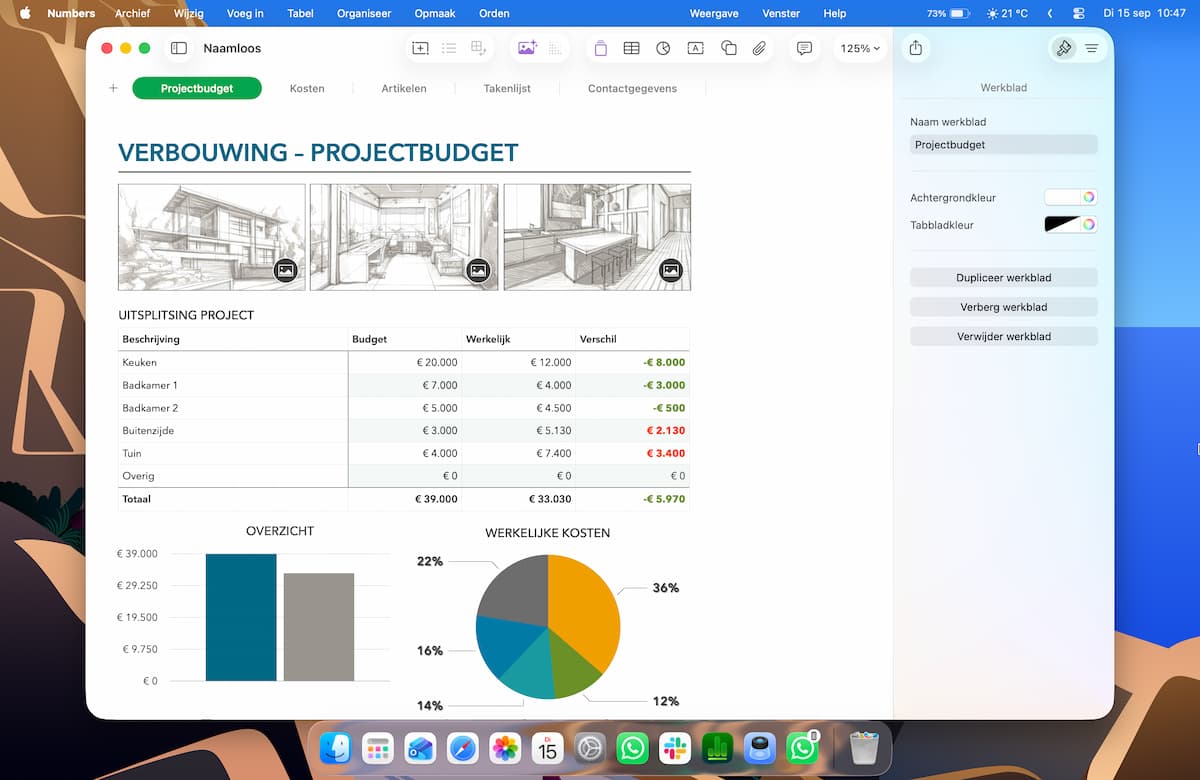Open Control Center in the menu bar
The width and height of the screenshot is (1200, 780).
pyautogui.click(x=1078, y=13)
